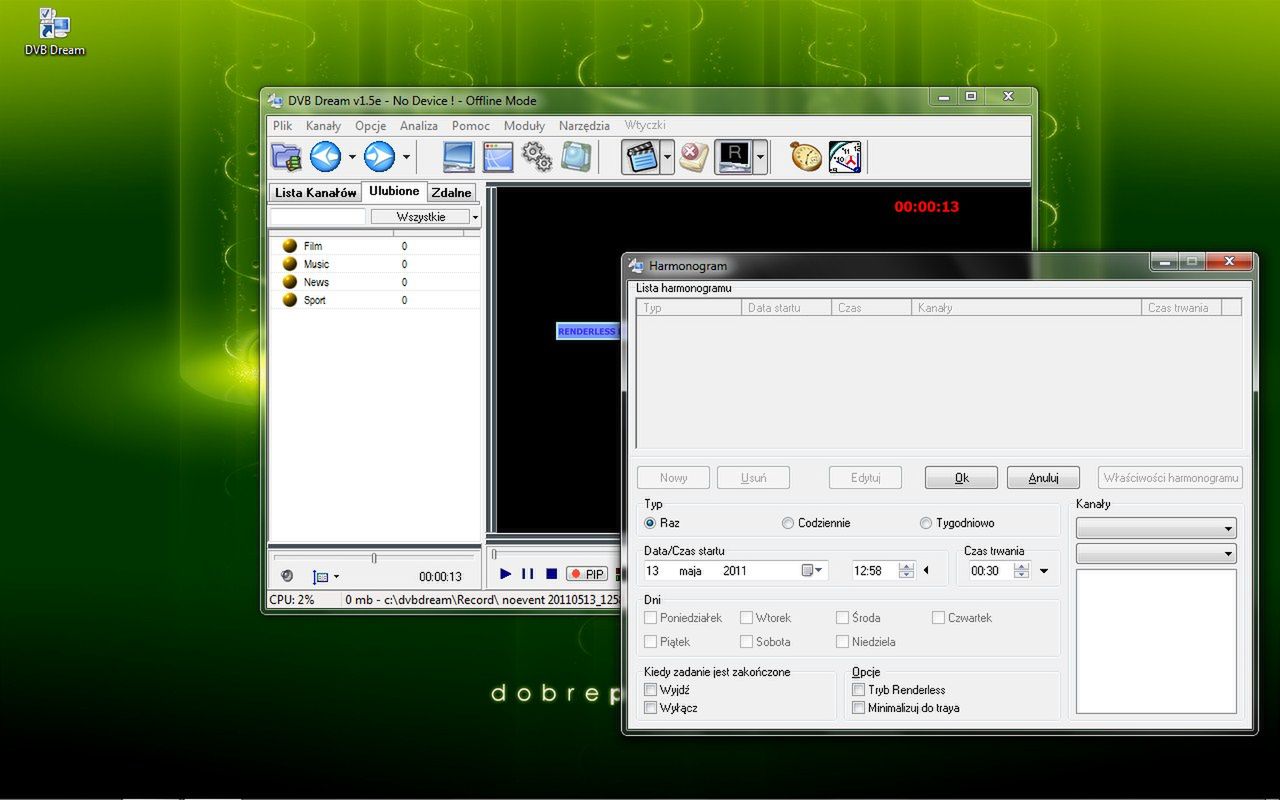The height and width of the screenshot is (800, 1280).
Task: Open the Kanały menu
Action: [x=323, y=126]
